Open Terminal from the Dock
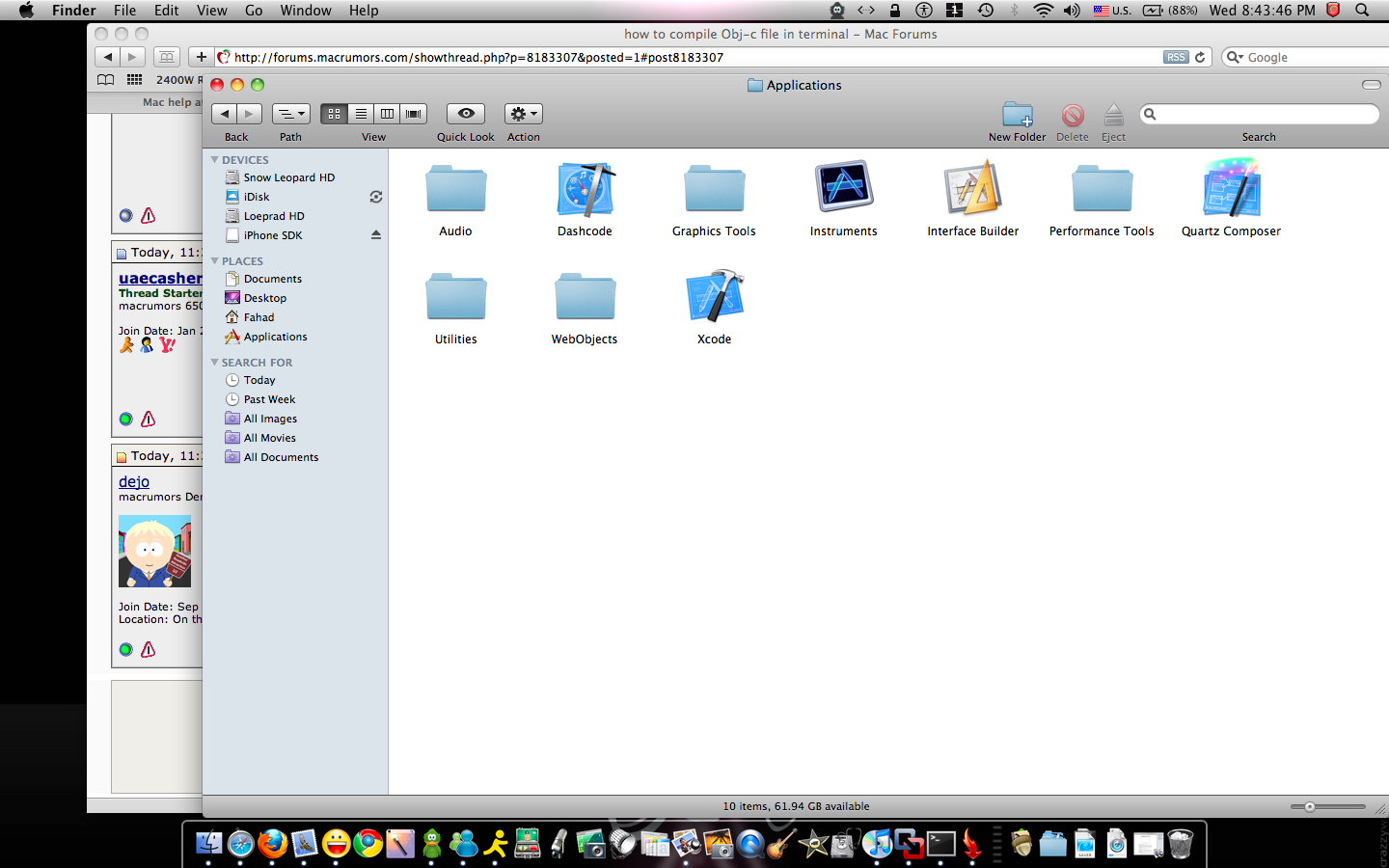The image size is (1389, 868). 940,844
